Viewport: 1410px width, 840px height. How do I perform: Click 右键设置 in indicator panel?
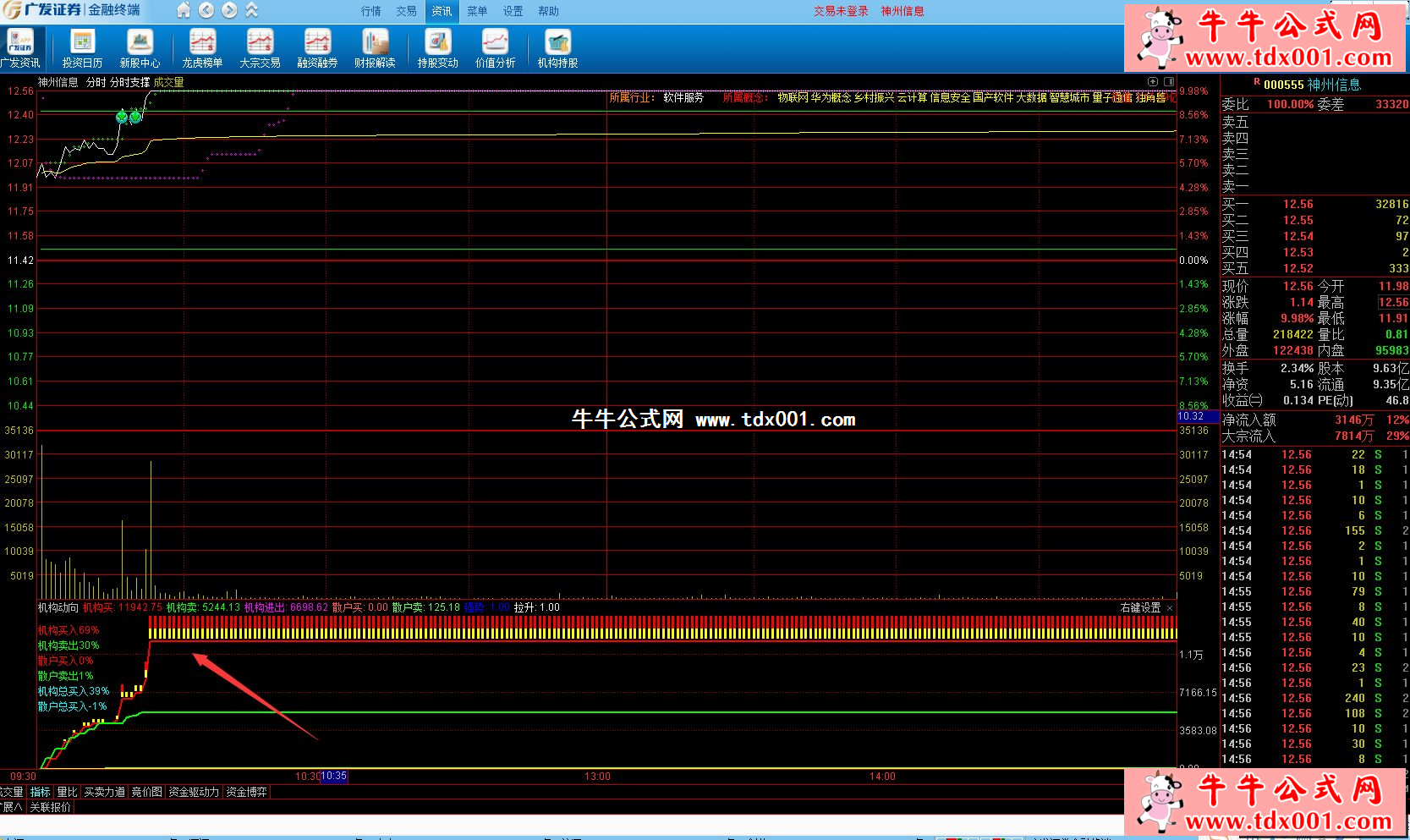coord(1140,607)
